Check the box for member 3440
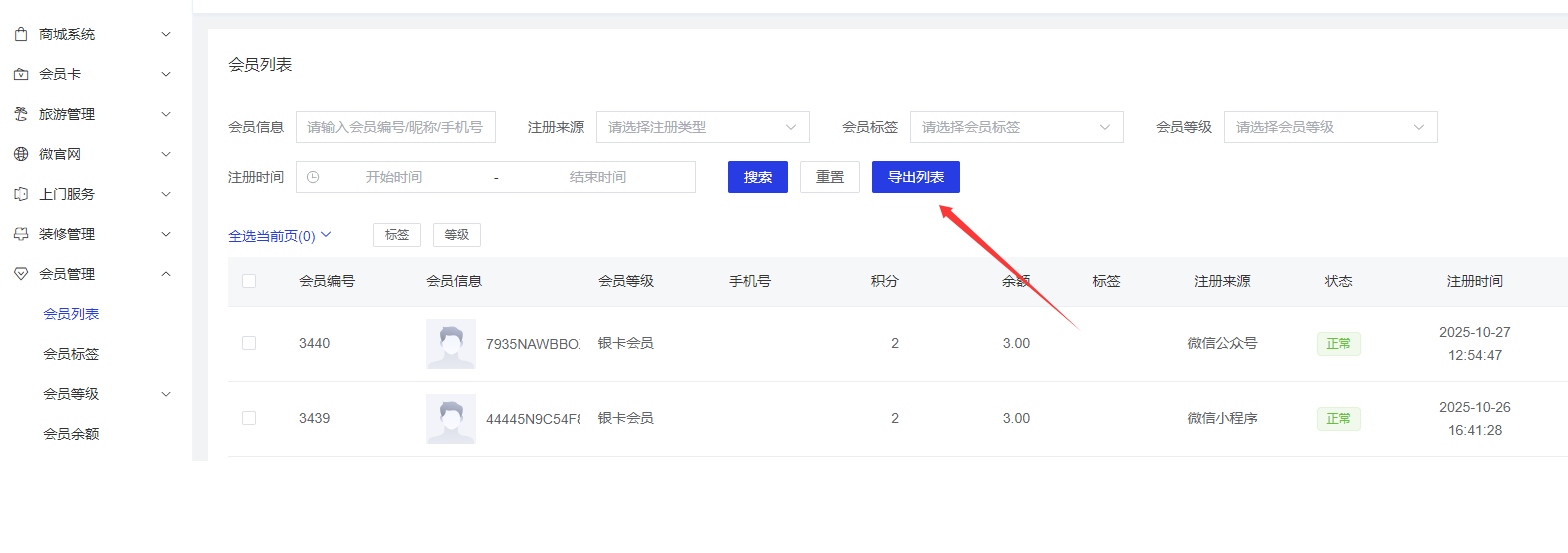 click(249, 343)
